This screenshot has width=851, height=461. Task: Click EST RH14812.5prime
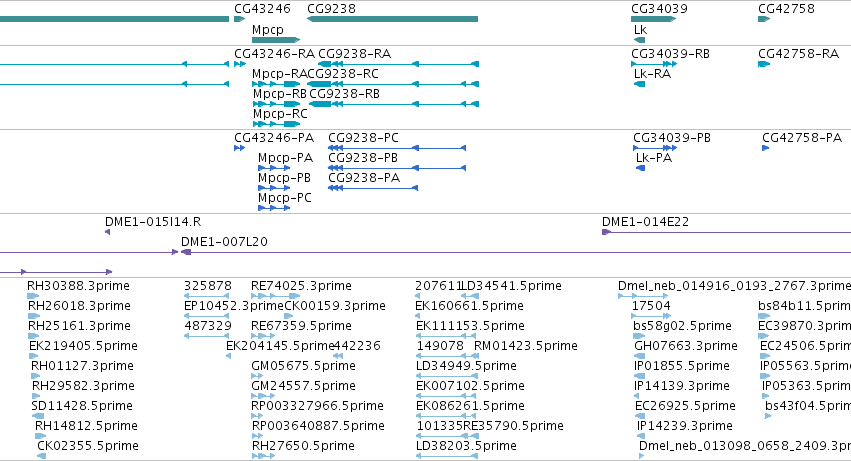86,427
